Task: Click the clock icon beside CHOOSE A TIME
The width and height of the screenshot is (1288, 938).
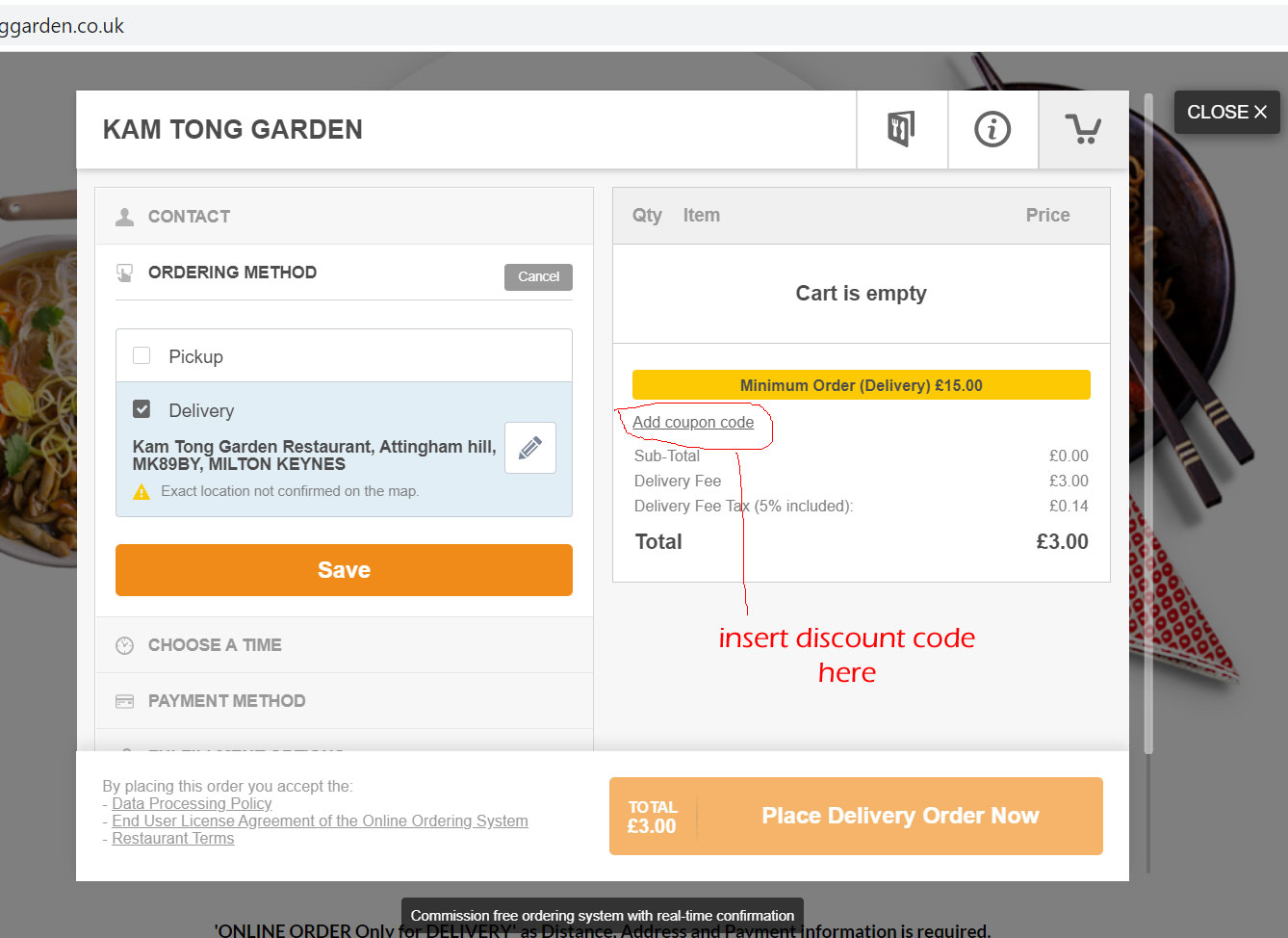Action: click(x=124, y=644)
